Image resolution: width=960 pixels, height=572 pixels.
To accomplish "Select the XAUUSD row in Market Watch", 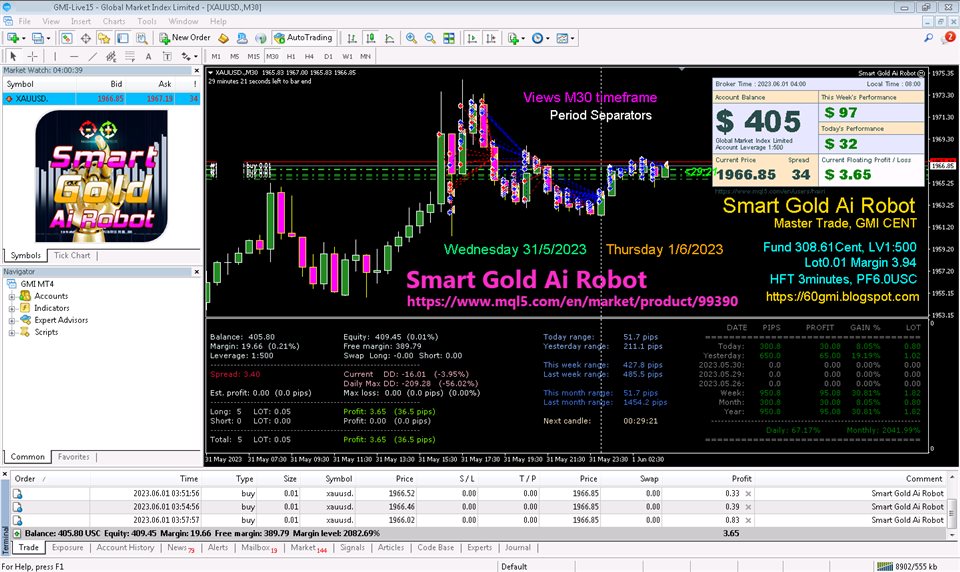I will pyautogui.click(x=60, y=99).
